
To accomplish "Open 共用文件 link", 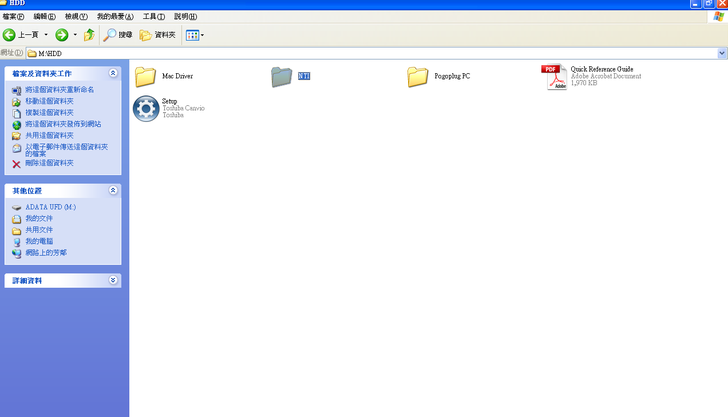I will [39, 230].
